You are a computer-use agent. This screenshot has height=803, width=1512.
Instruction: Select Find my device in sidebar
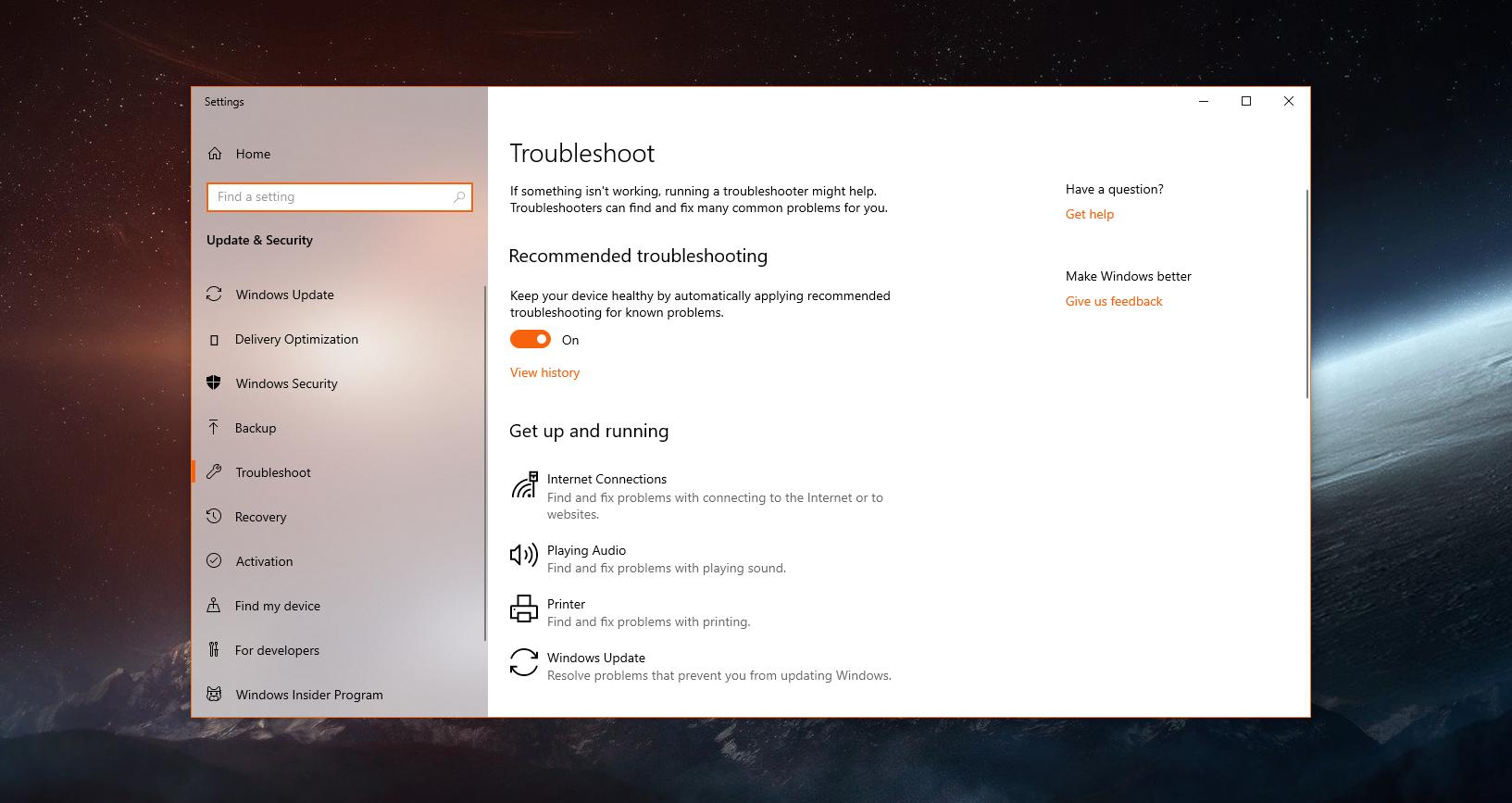pyautogui.click(x=277, y=606)
